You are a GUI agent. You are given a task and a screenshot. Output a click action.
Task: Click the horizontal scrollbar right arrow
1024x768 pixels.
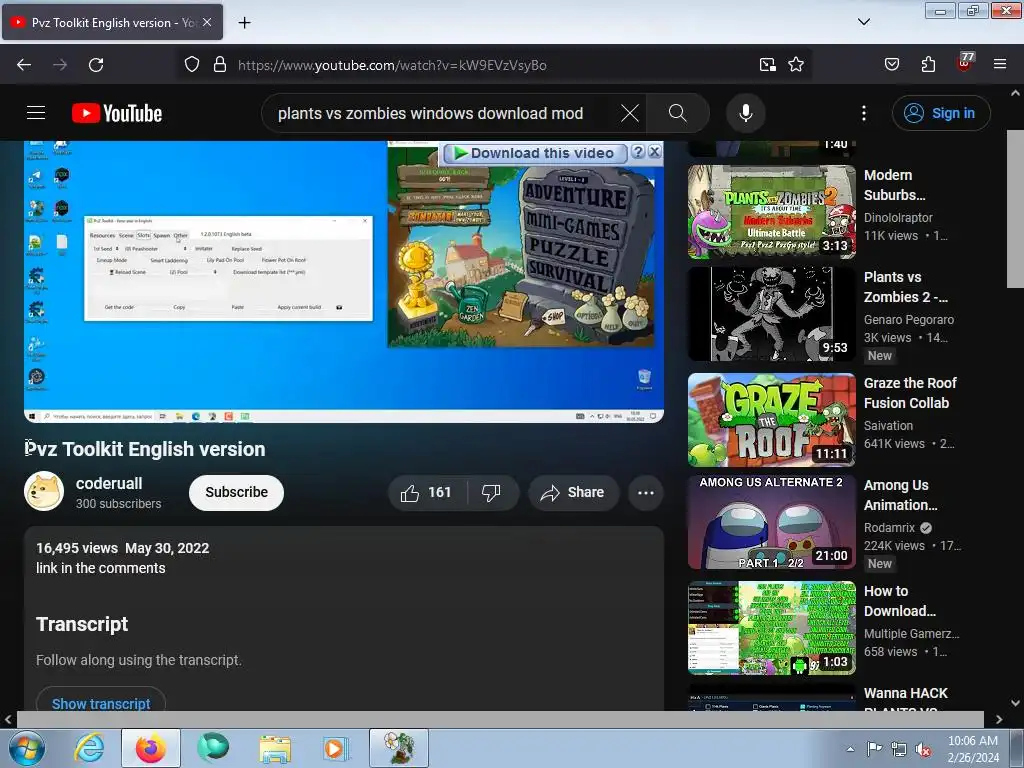[x=999, y=719]
